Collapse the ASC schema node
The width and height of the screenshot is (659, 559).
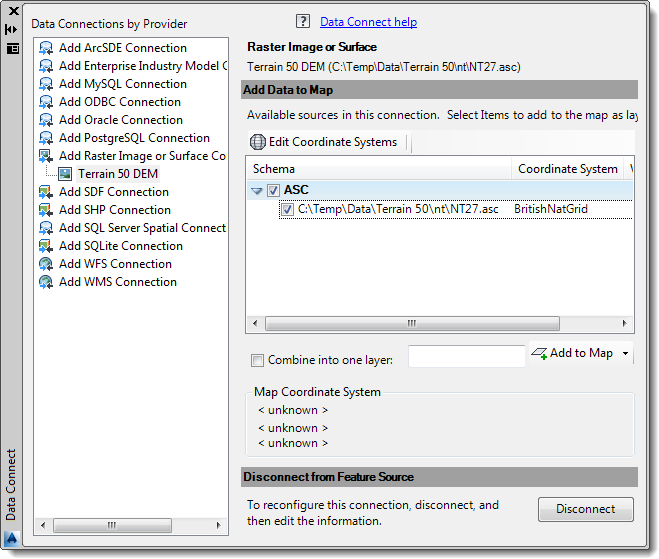[x=256, y=191]
